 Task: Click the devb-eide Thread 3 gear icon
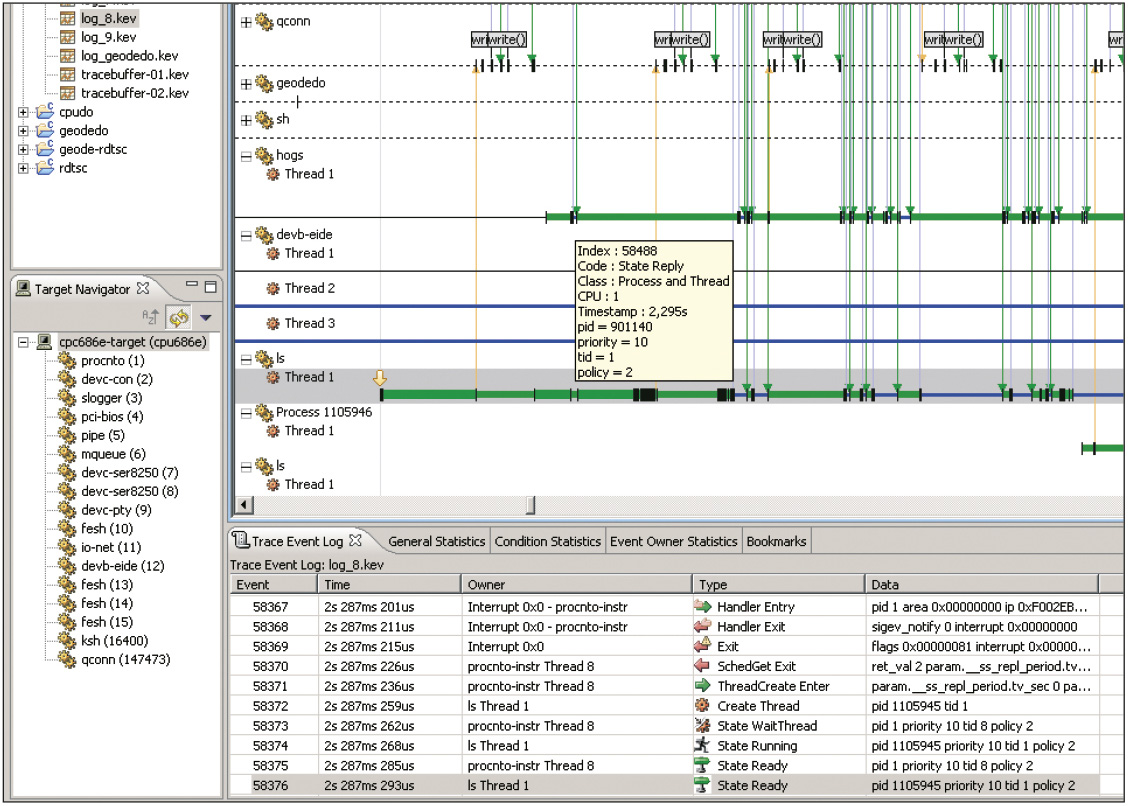[x=273, y=324]
